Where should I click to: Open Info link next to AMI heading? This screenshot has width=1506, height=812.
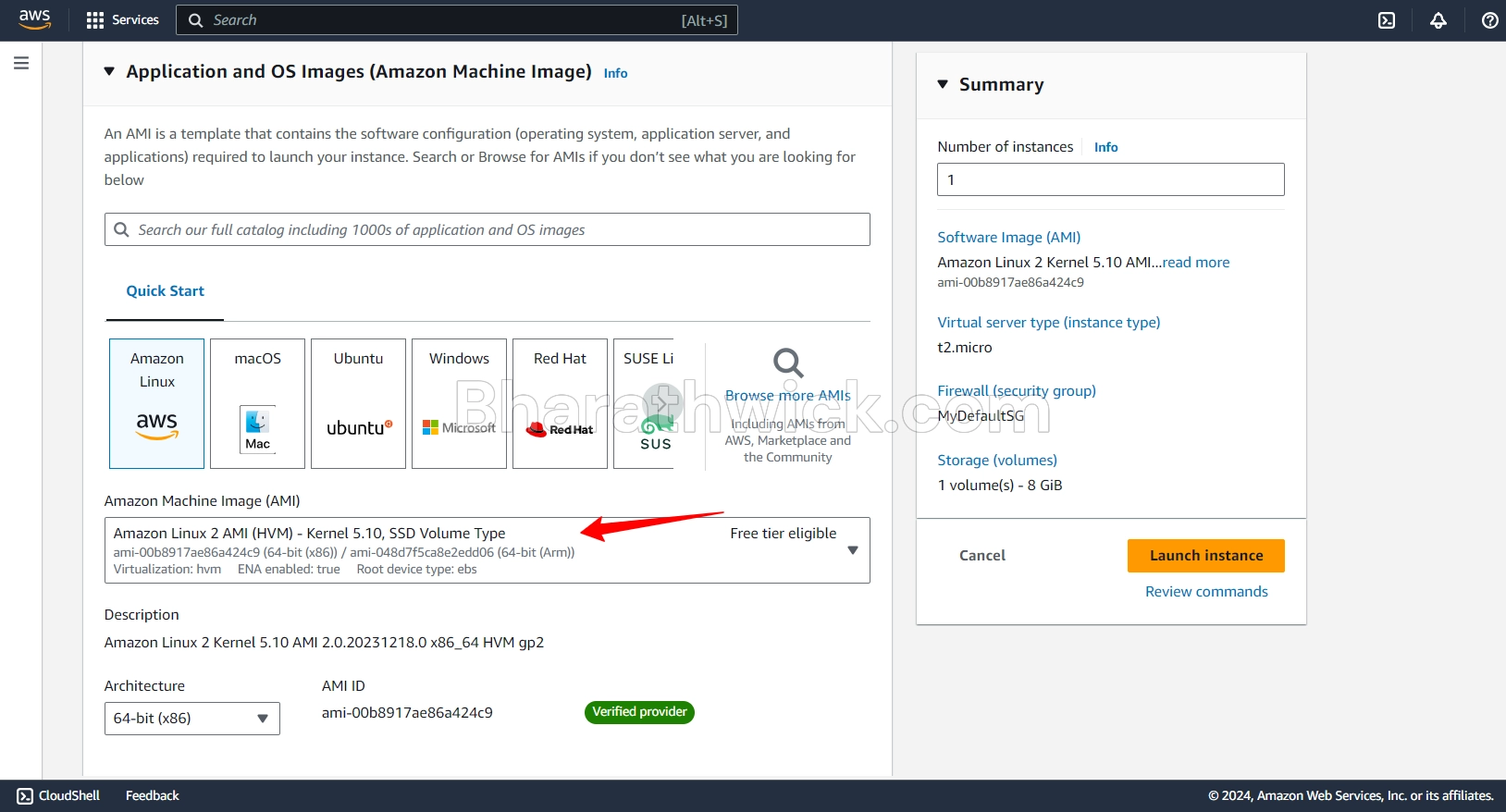(x=615, y=73)
